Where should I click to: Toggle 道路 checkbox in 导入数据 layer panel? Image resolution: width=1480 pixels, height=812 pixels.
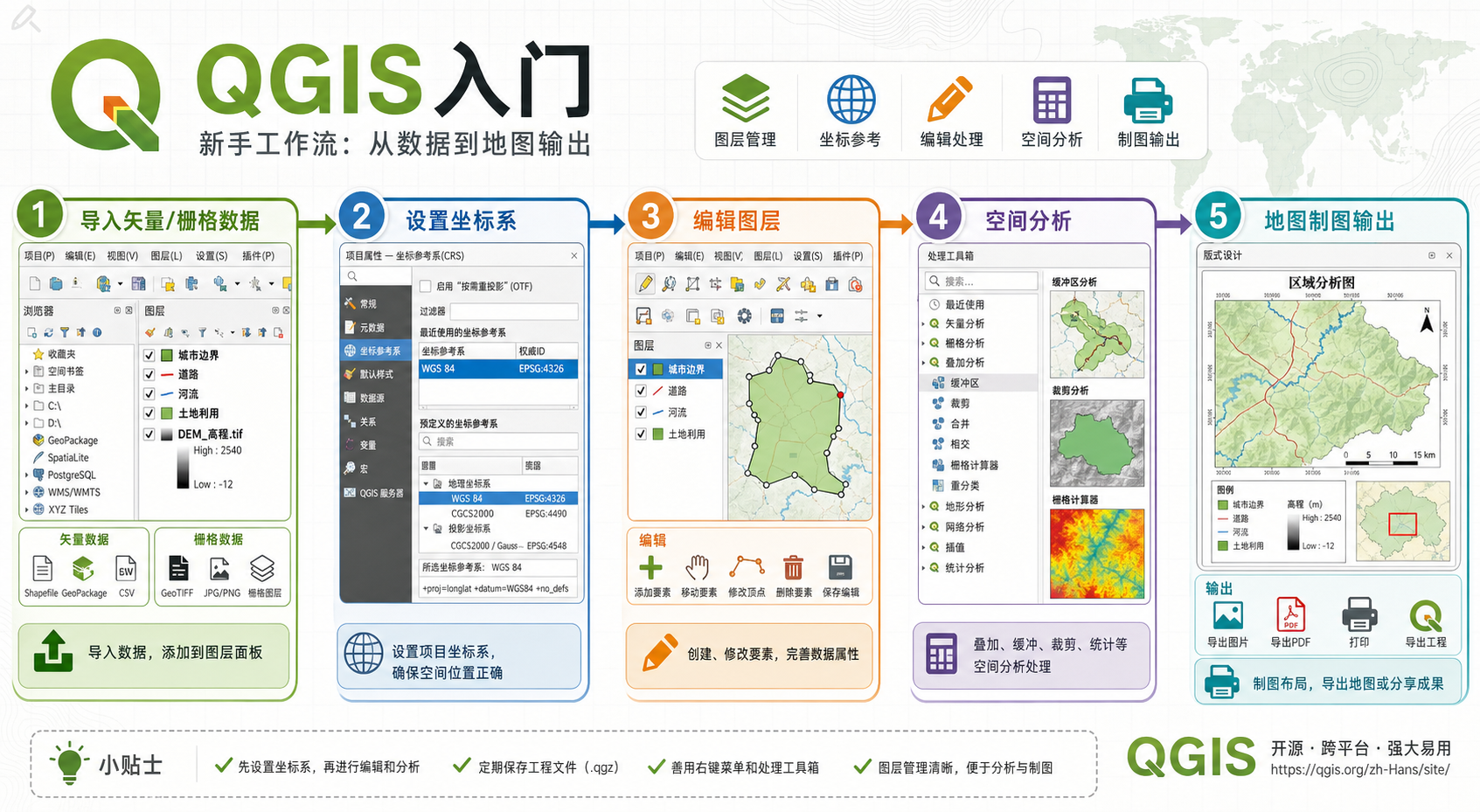pos(149,374)
